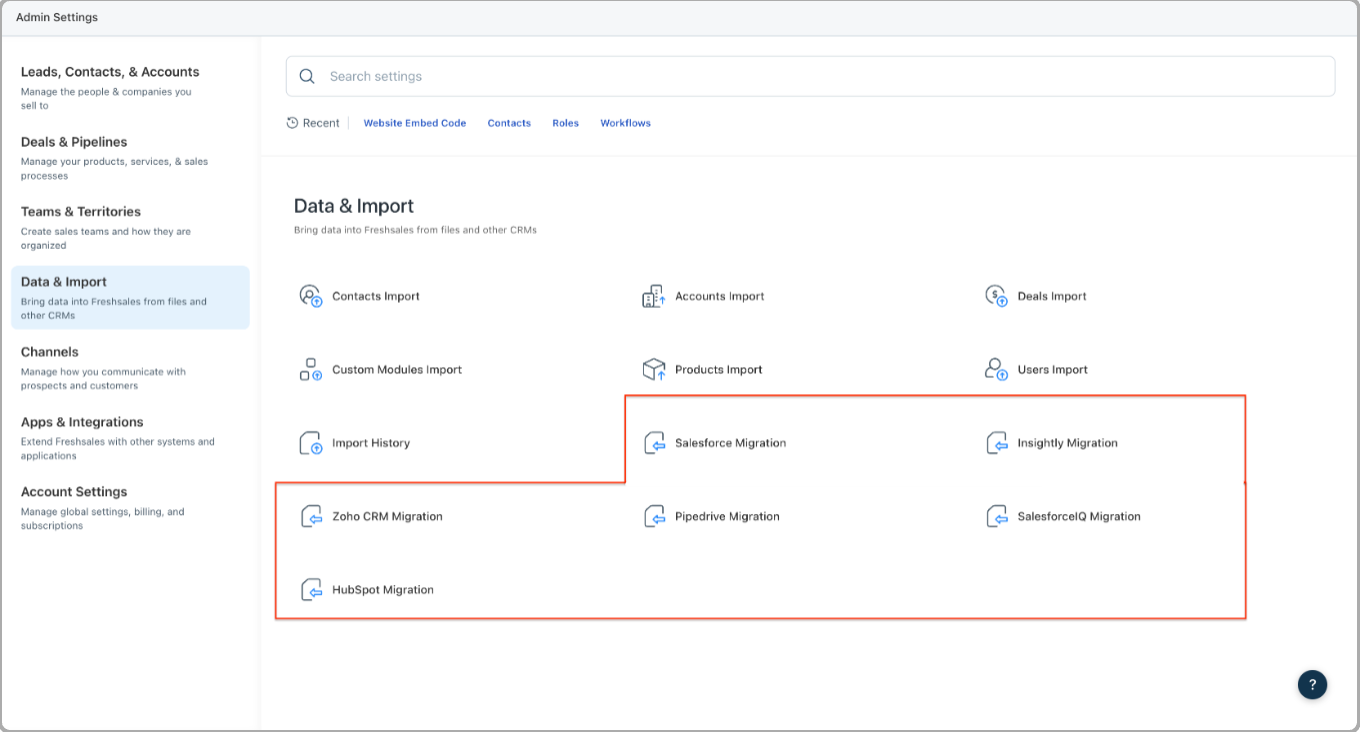Image resolution: width=1360 pixels, height=732 pixels.
Task: Click the search magnifier icon
Action: [307, 76]
